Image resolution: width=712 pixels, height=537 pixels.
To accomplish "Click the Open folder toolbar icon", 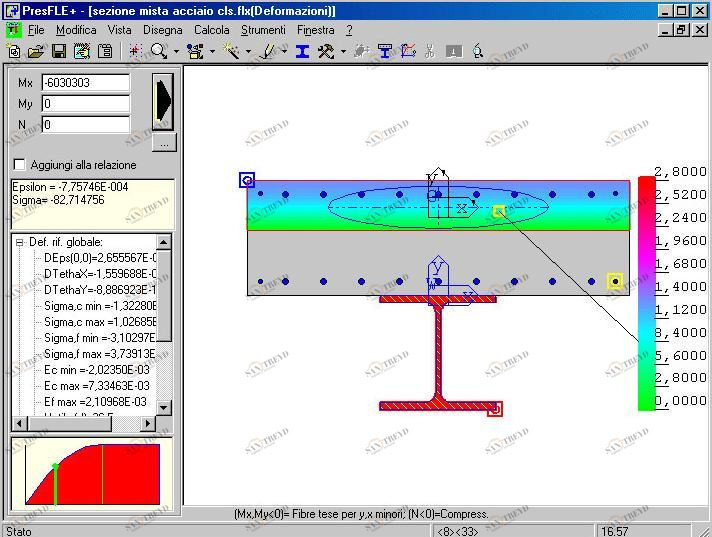I will 36,51.
